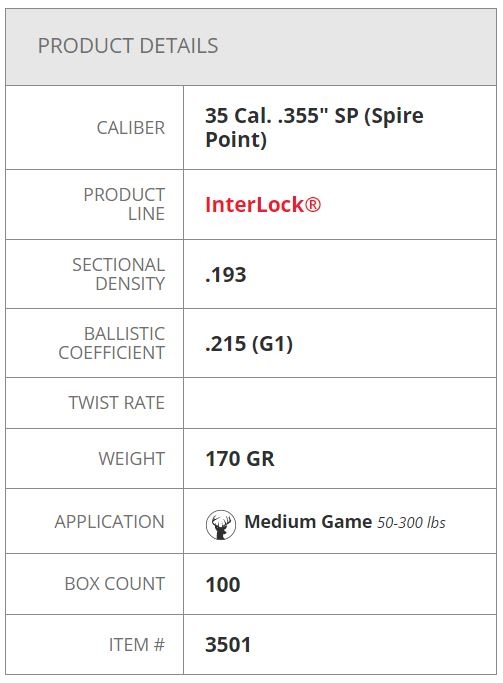The width and height of the screenshot is (503, 683).
Task: Click the PRODUCT LINE label
Action: [x=124, y=204]
